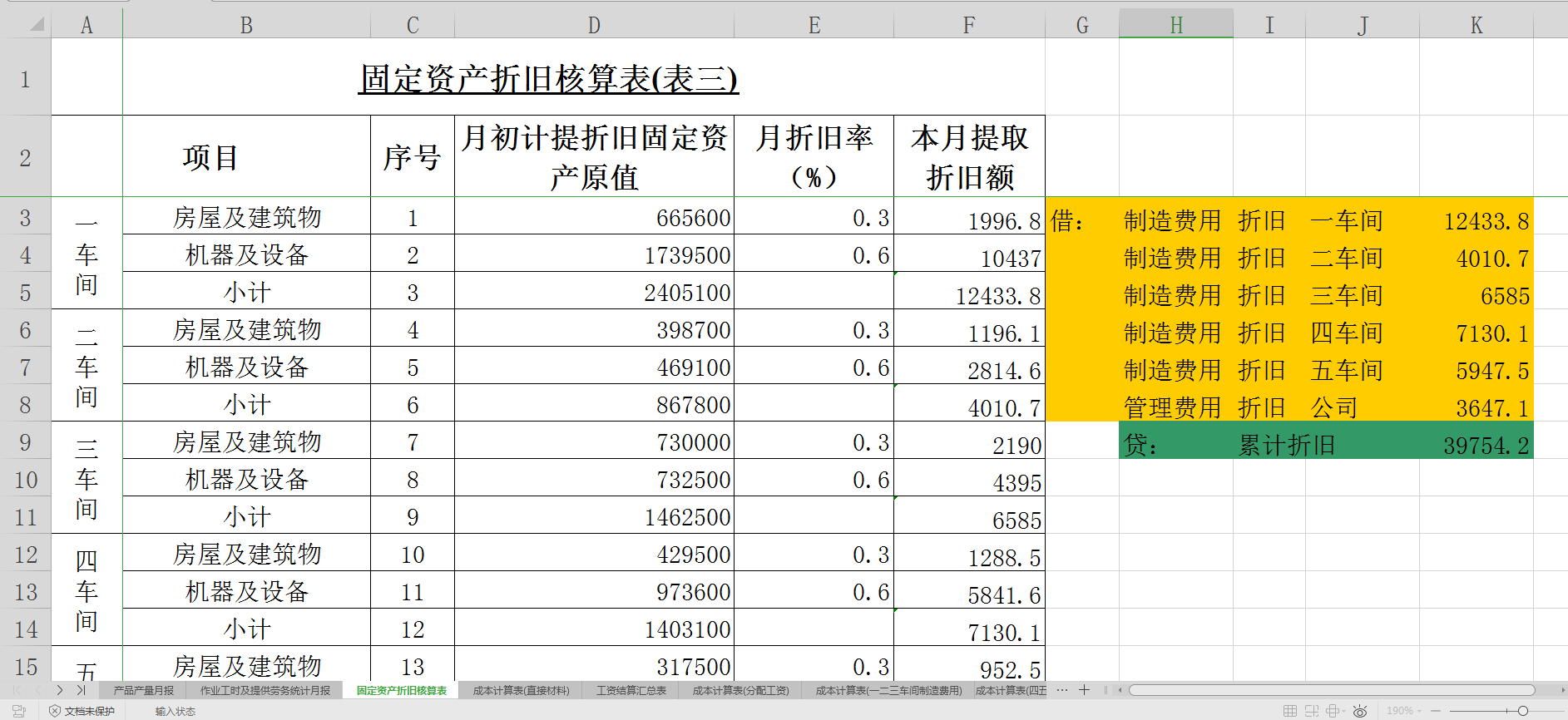Select column A header
Screen dimensions: 1568x720
[87, 25]
